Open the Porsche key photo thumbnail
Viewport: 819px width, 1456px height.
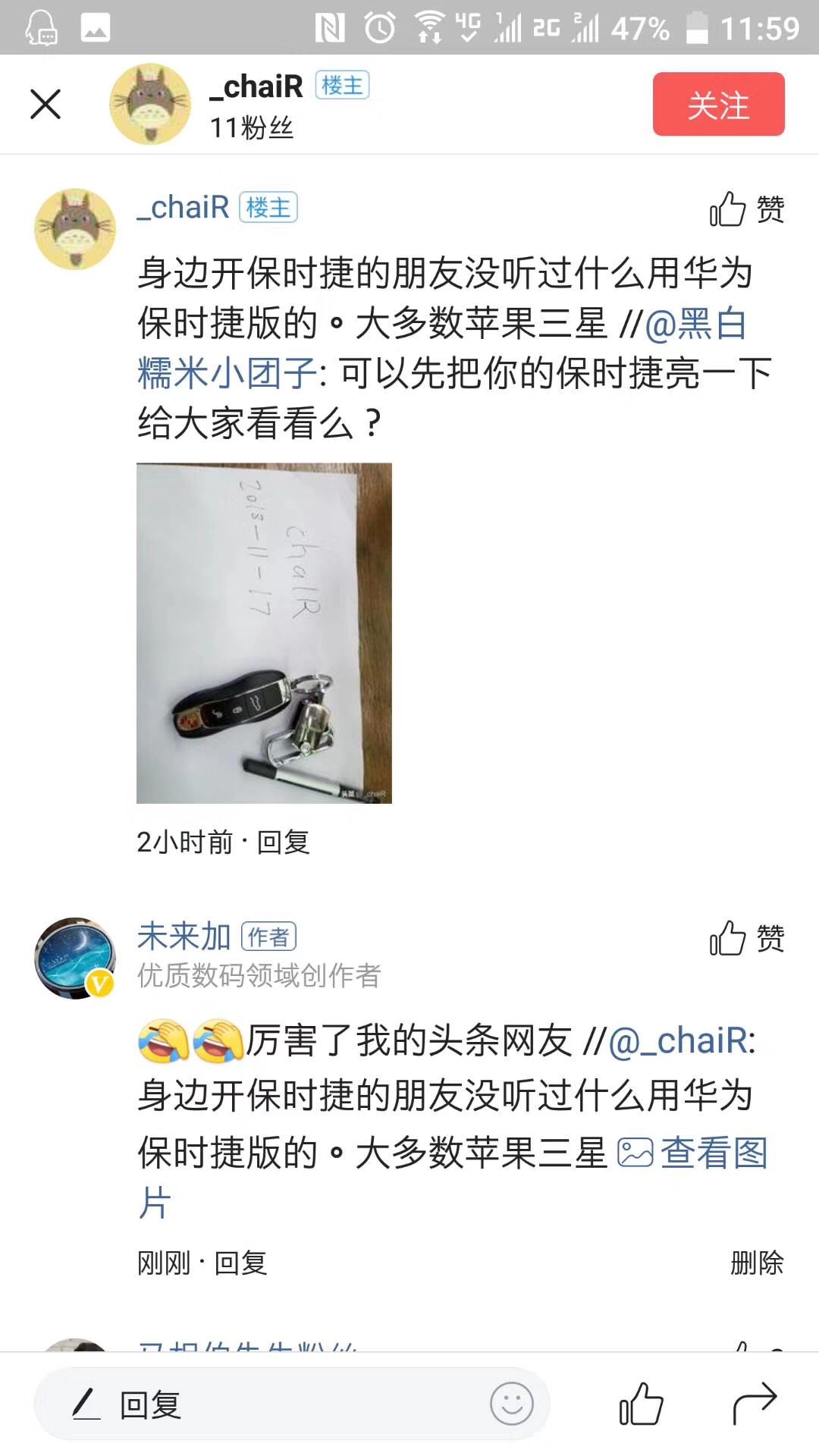point(264,633)
